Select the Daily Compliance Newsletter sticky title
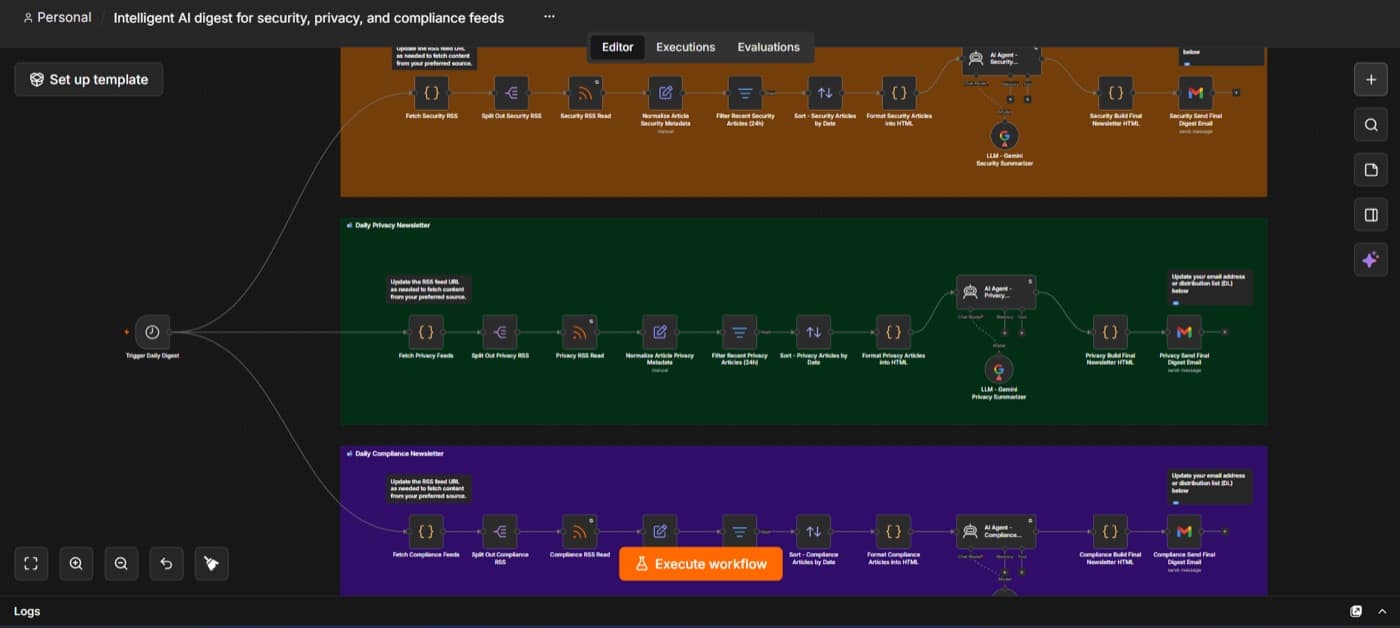 (x=398, y=453)
